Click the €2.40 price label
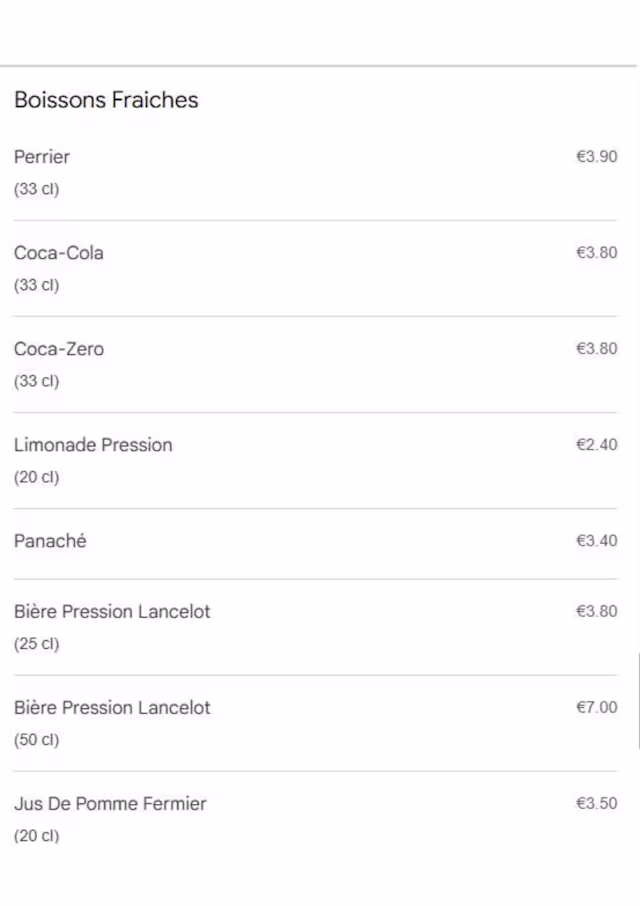Screen dimensions: 640x906 596,445
